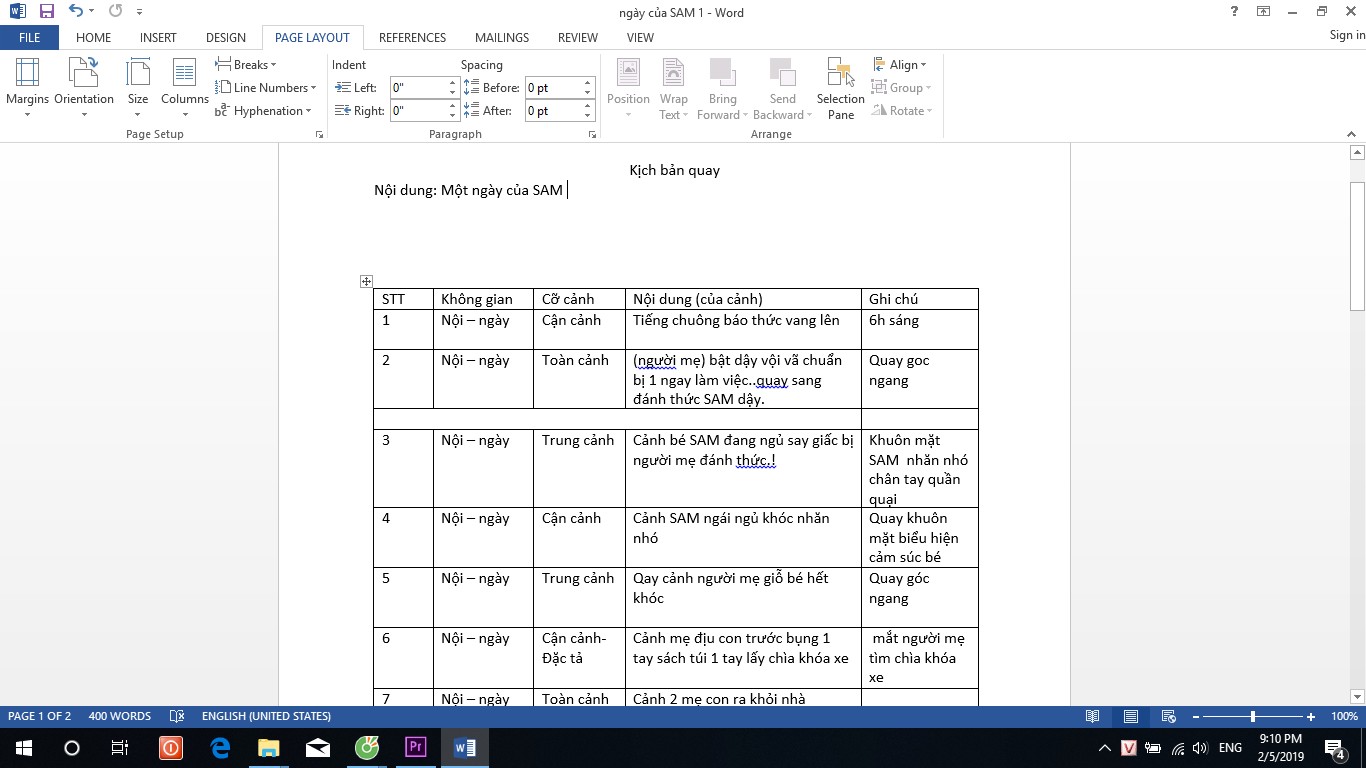Switch to the HOME tab

[94, 38]
